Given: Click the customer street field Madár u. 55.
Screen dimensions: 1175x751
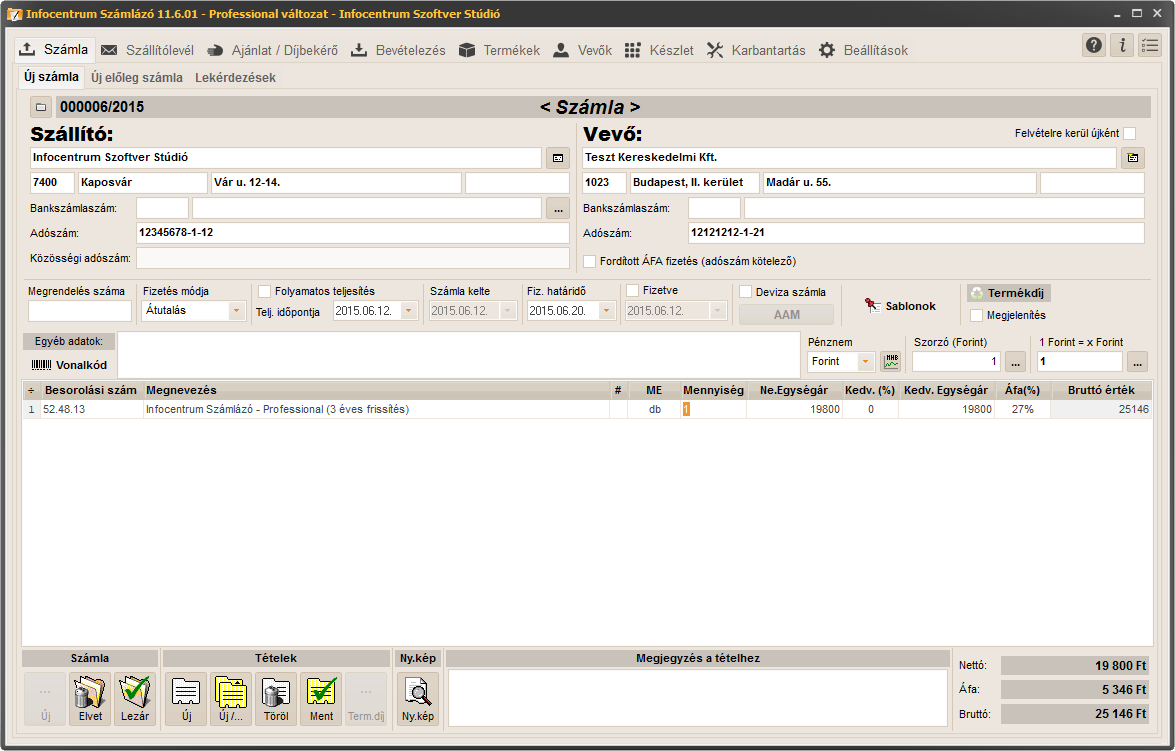Looking at the screenshot, I should click(x=899, y=183).
